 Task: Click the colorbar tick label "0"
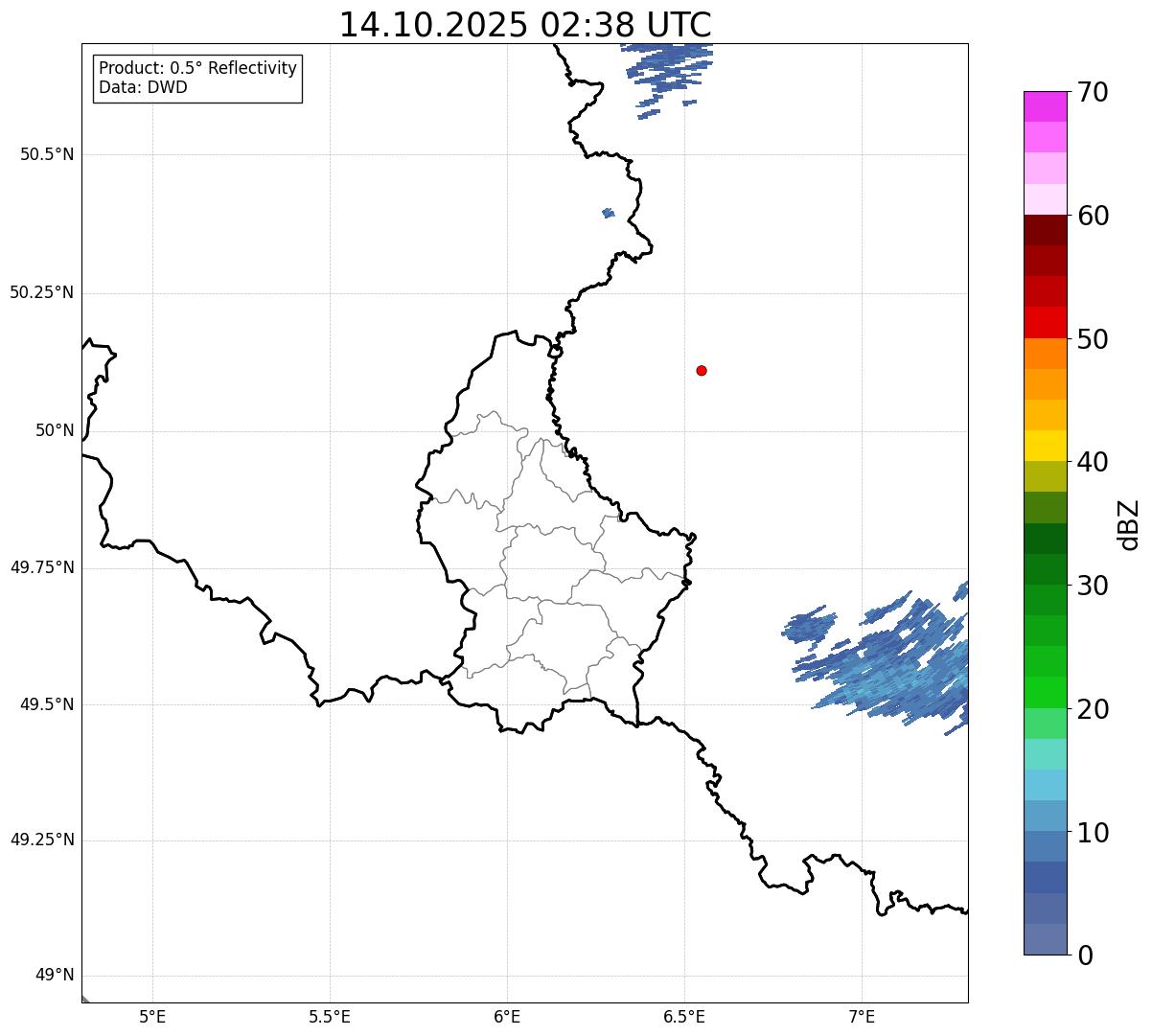tap(1083, 955)
